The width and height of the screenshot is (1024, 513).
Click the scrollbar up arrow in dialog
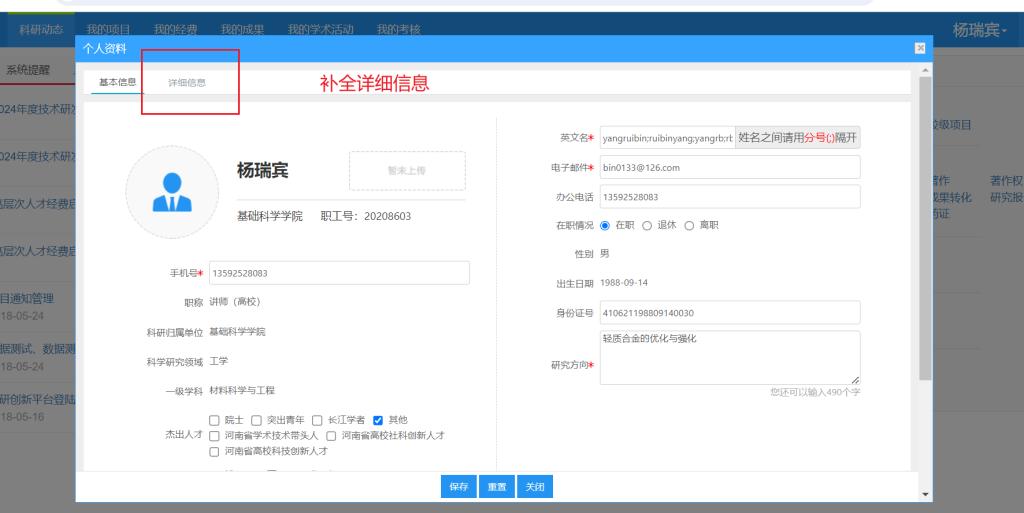point(925,69)
